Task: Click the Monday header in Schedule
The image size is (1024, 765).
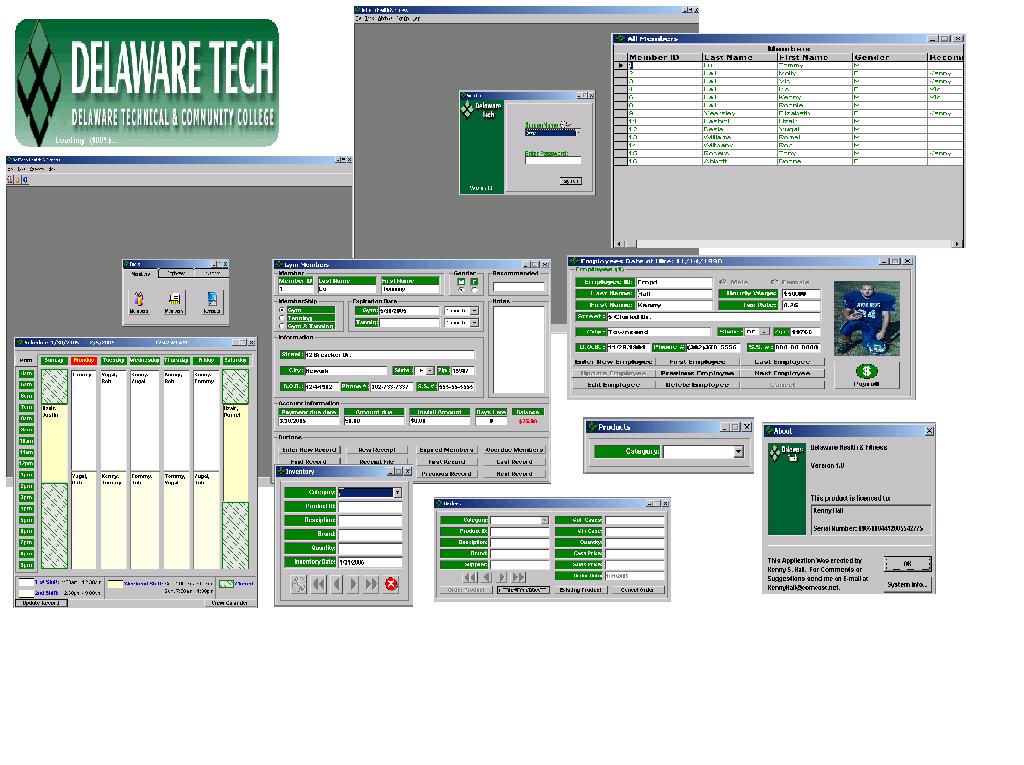Action: (x=84, y=361)
